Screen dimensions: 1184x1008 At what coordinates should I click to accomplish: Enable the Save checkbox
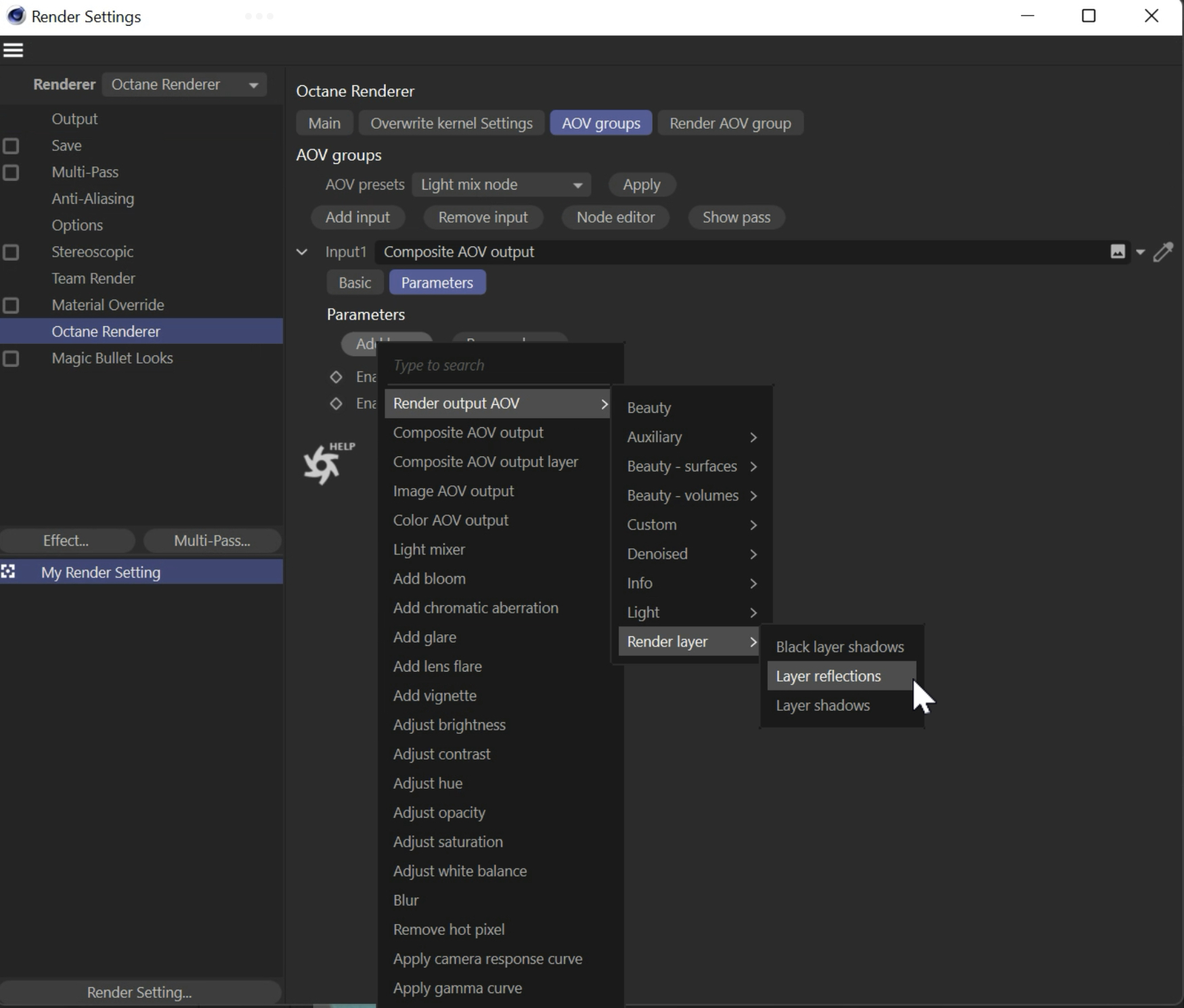pyautogui.click(x=11, y=146)
